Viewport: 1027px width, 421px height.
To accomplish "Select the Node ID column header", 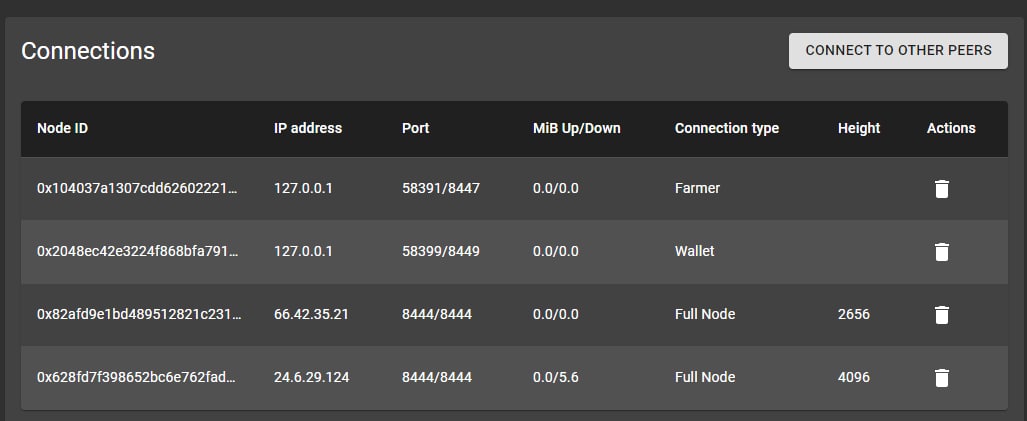I will tap(62, 128).
